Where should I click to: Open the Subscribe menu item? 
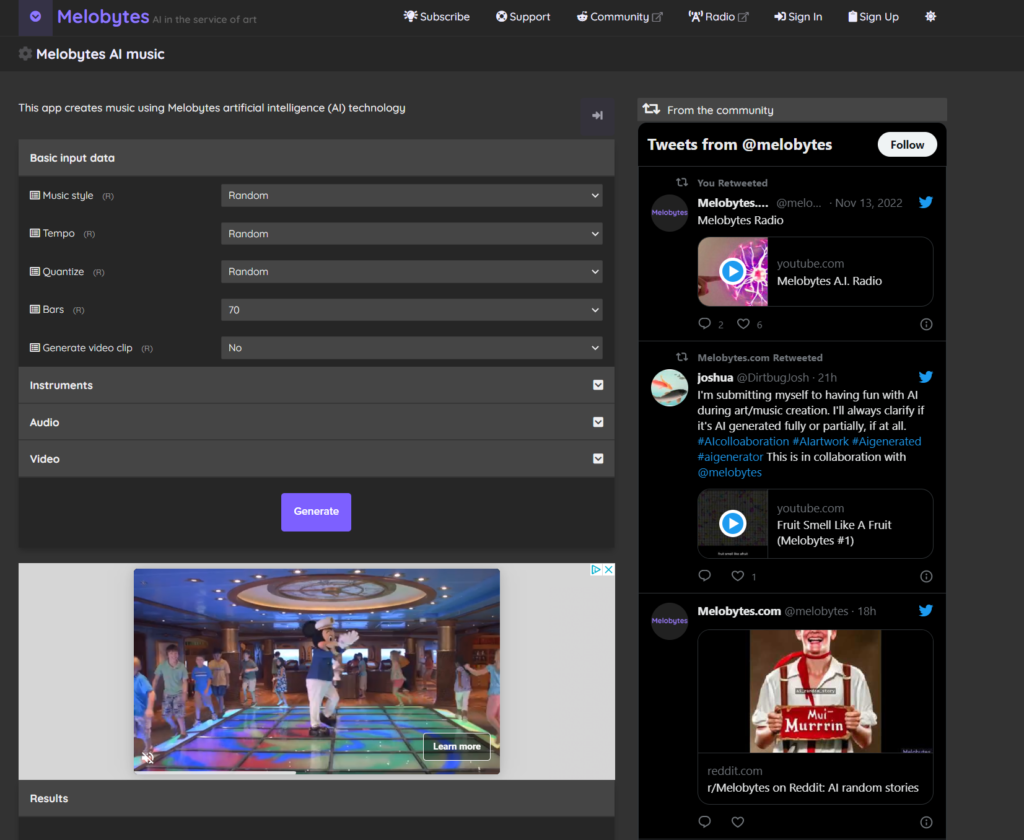436,17
